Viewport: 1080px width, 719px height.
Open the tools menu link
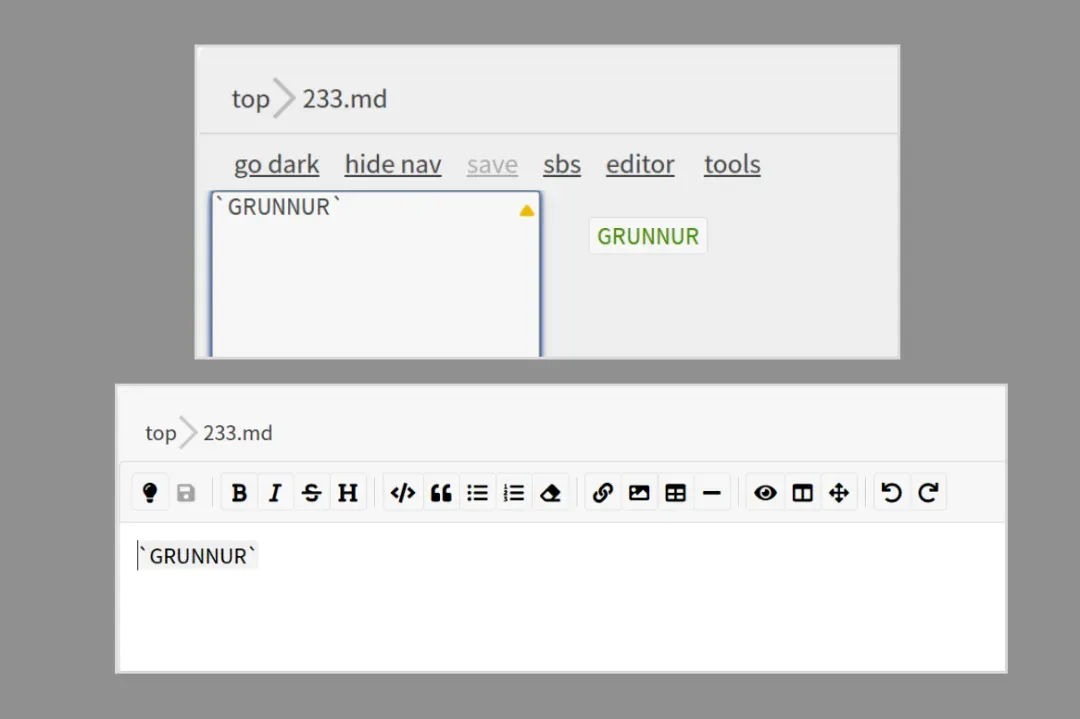tap(732, 165)
